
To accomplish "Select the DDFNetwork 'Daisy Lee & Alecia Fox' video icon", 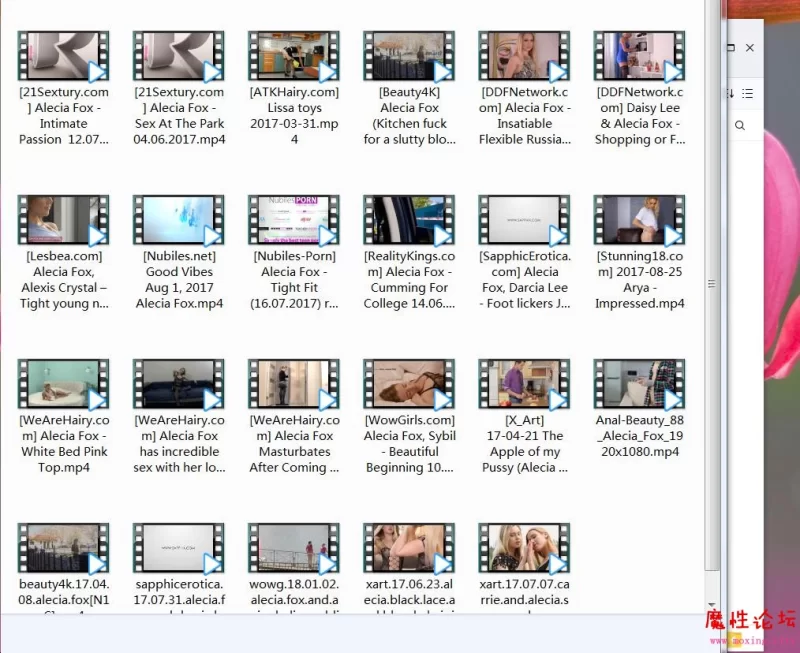I will click(640, 56).
